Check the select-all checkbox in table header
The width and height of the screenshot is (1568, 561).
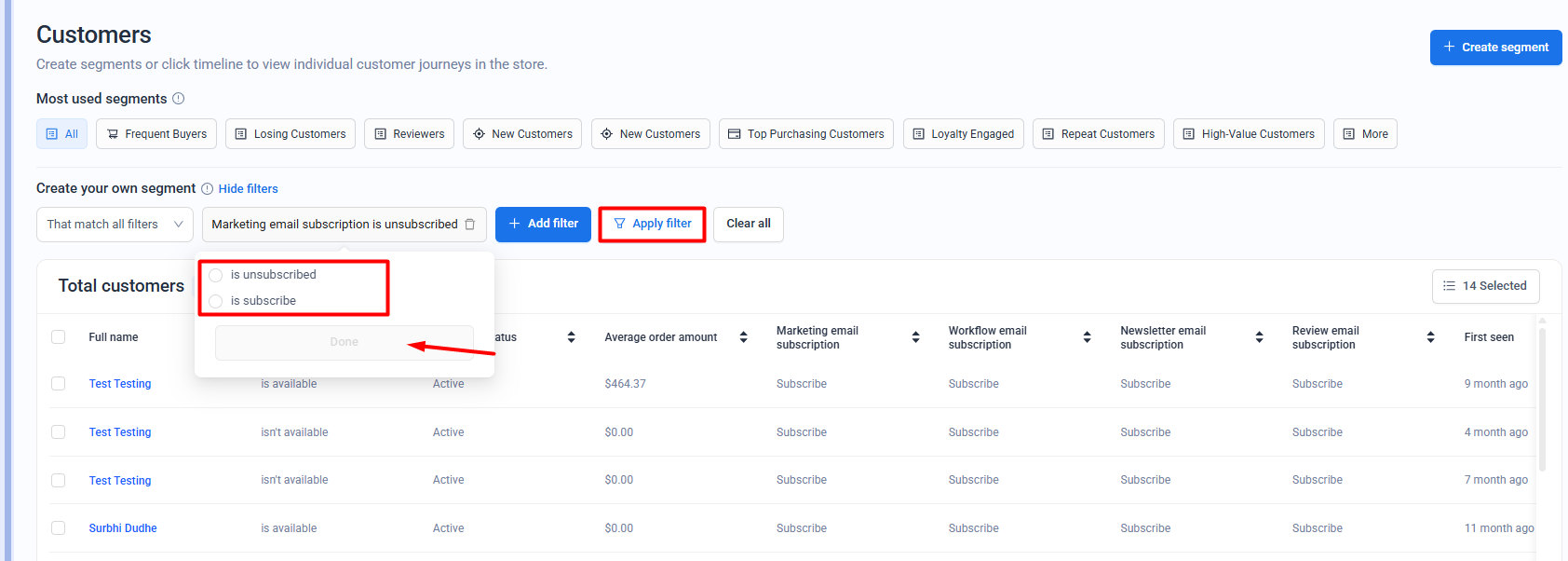(x=59, y=337)
